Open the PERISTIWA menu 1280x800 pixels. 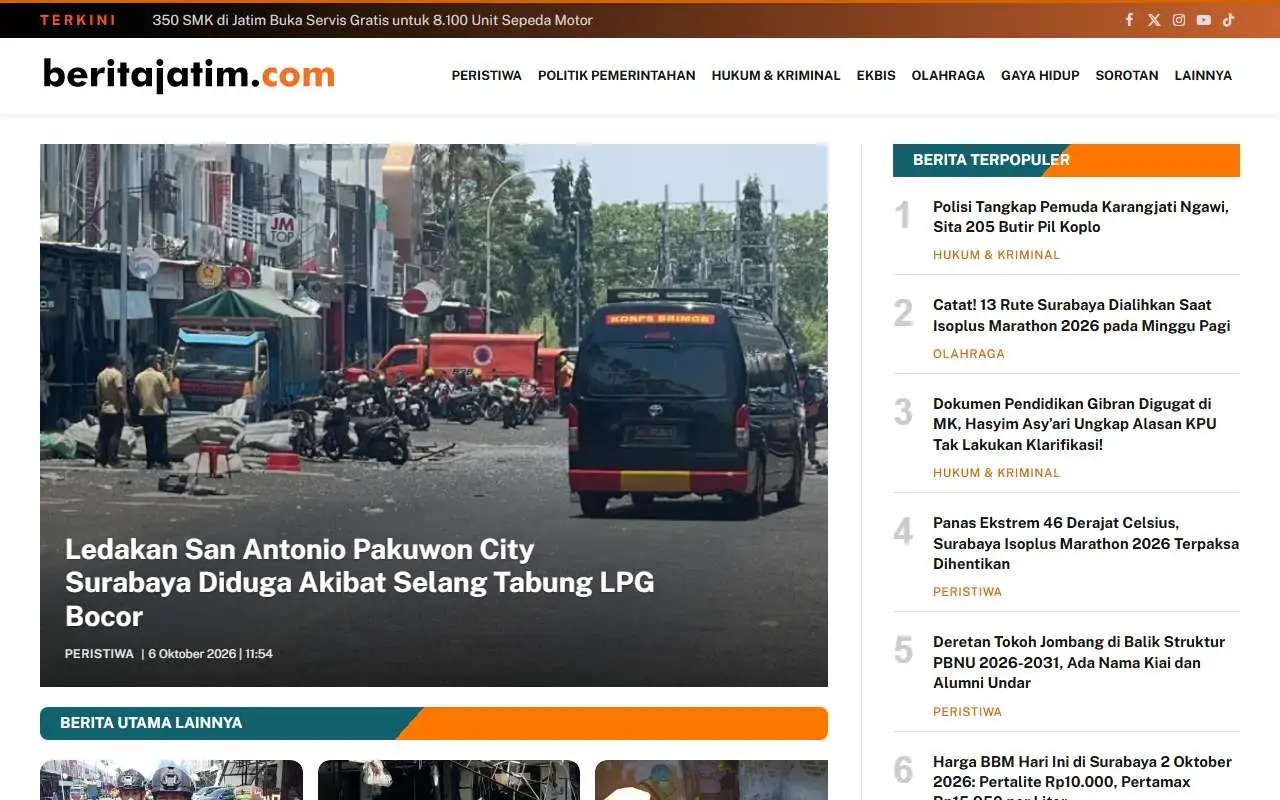pyautogui.click(x=486, y=75)
